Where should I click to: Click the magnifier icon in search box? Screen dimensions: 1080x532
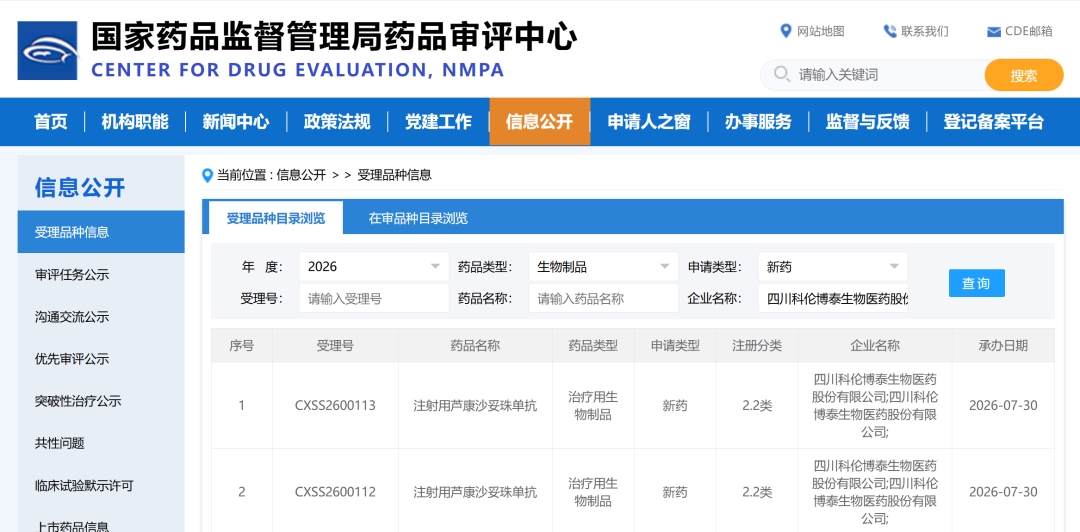pyautogui.click(x=782, y=74)
